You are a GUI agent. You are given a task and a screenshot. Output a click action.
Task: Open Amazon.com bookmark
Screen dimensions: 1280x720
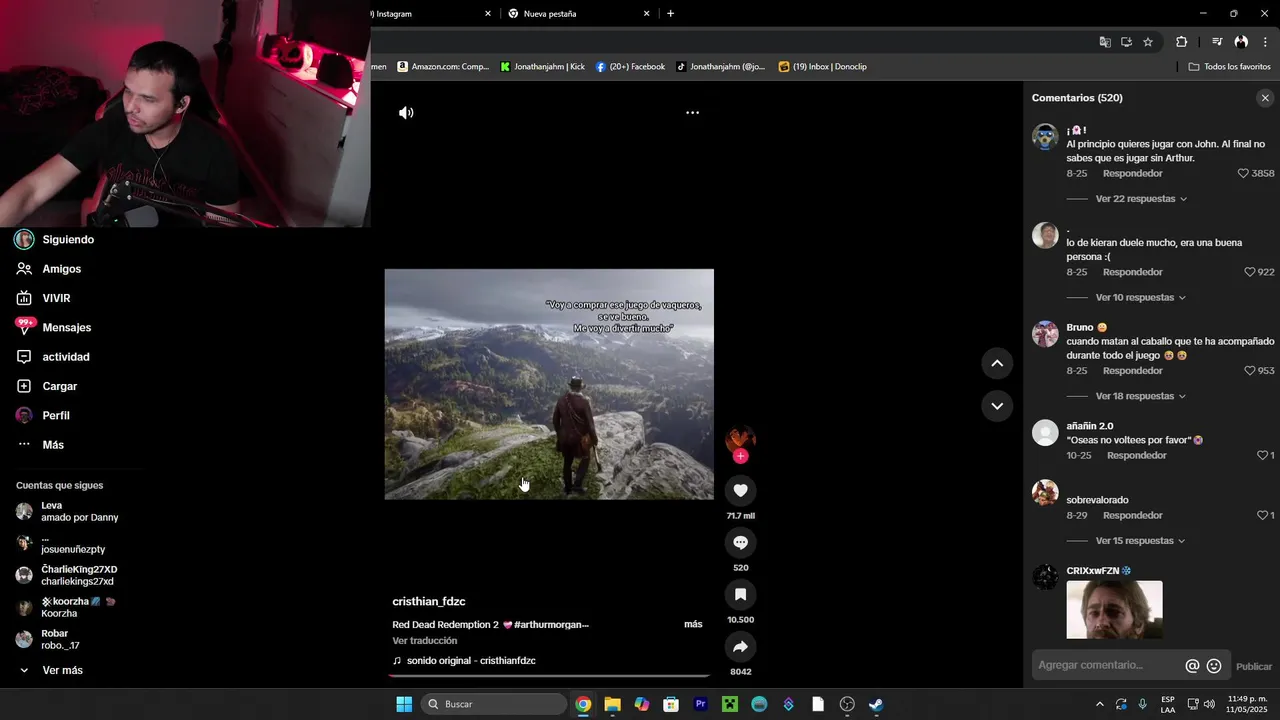pyautogui.click(x=443, y=67)
